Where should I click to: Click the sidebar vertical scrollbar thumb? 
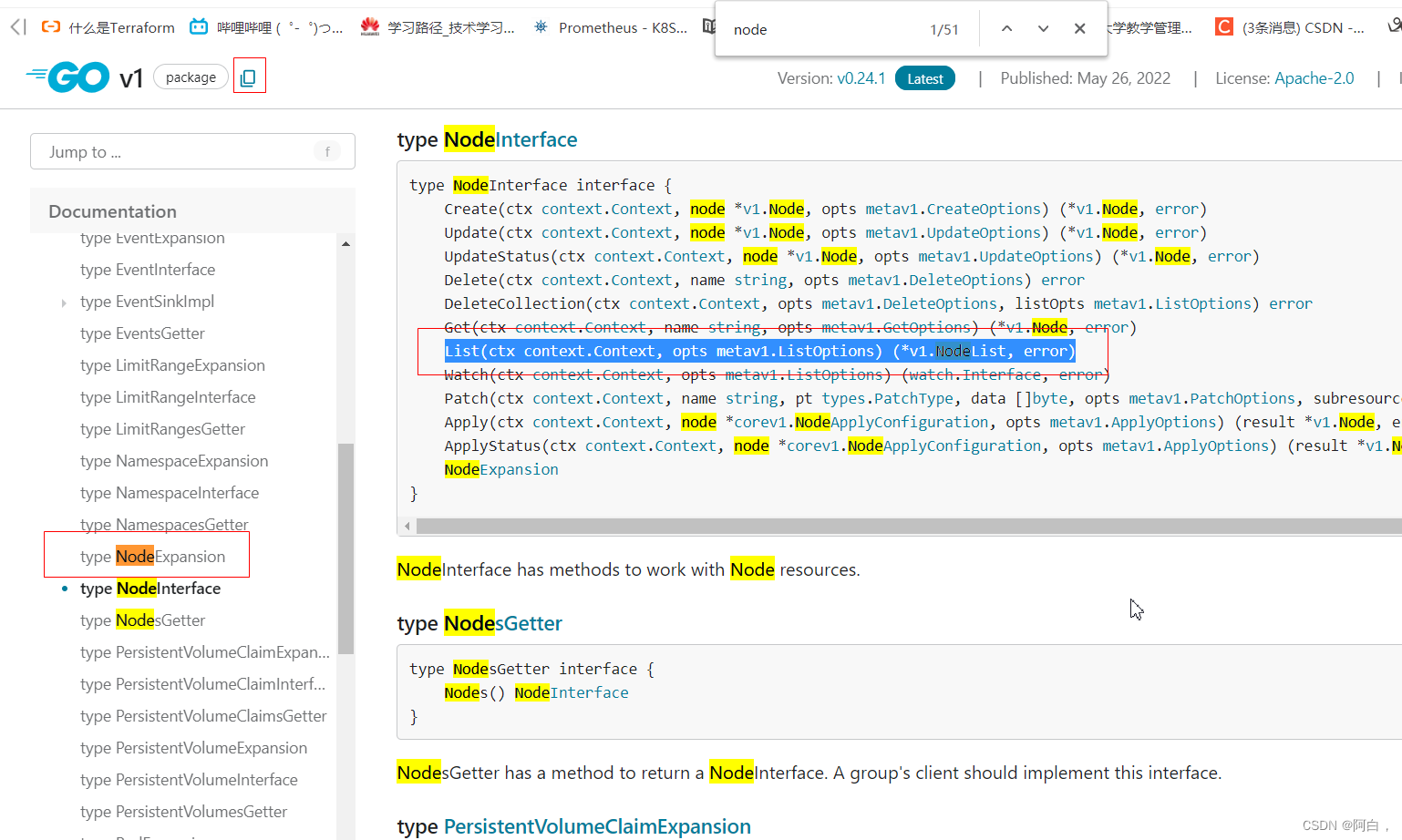[345, 548]
